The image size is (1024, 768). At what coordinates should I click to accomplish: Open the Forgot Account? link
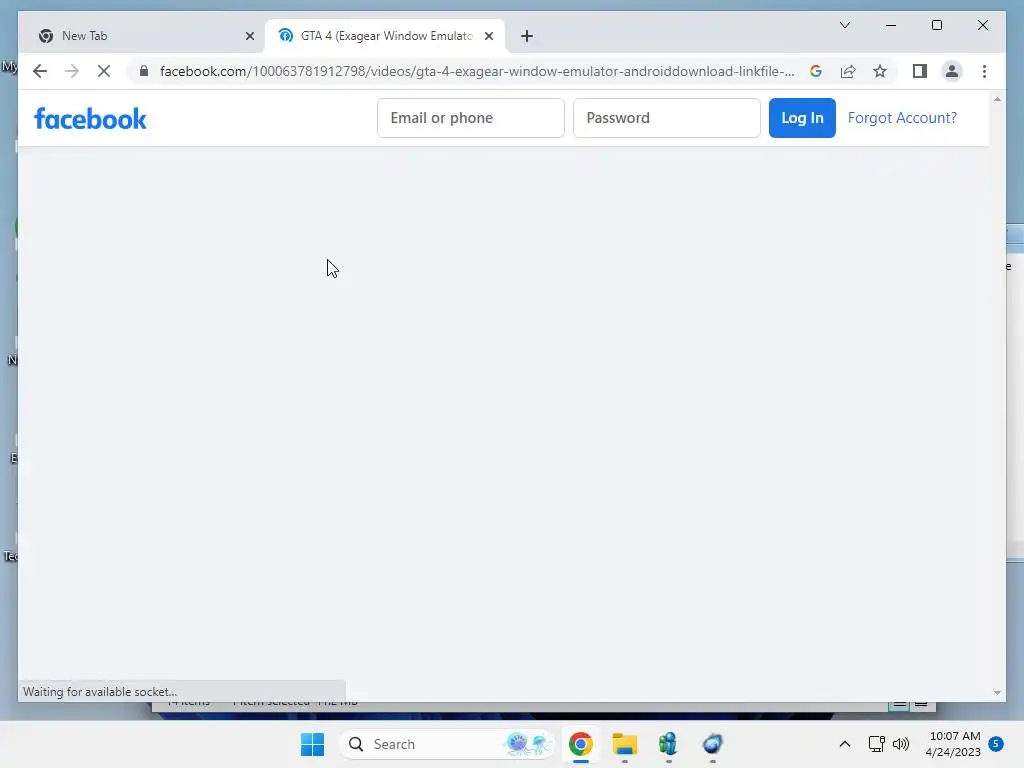(x=902, y=118)
